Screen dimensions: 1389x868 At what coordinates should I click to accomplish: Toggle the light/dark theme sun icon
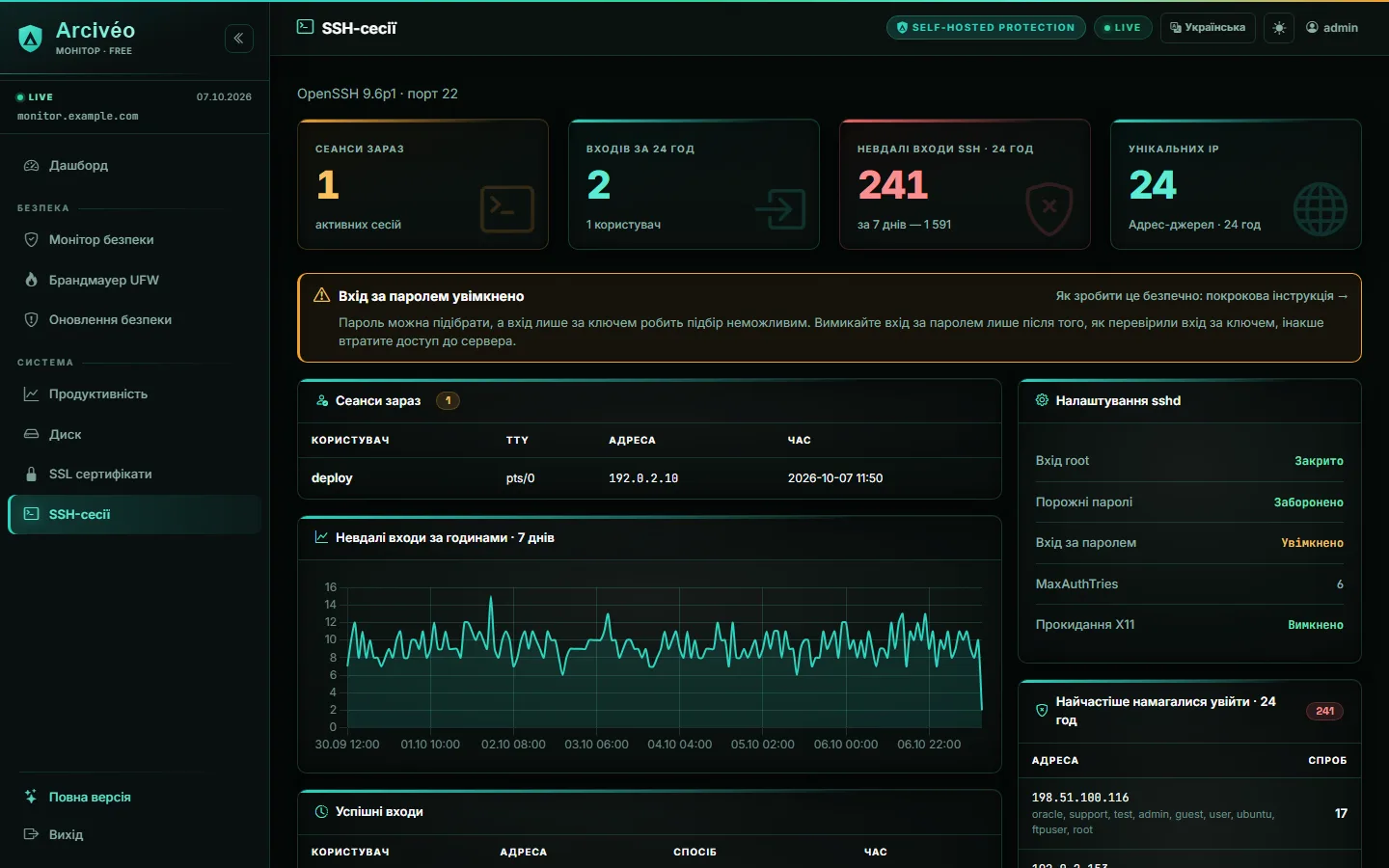click(x=1279, y=28)
